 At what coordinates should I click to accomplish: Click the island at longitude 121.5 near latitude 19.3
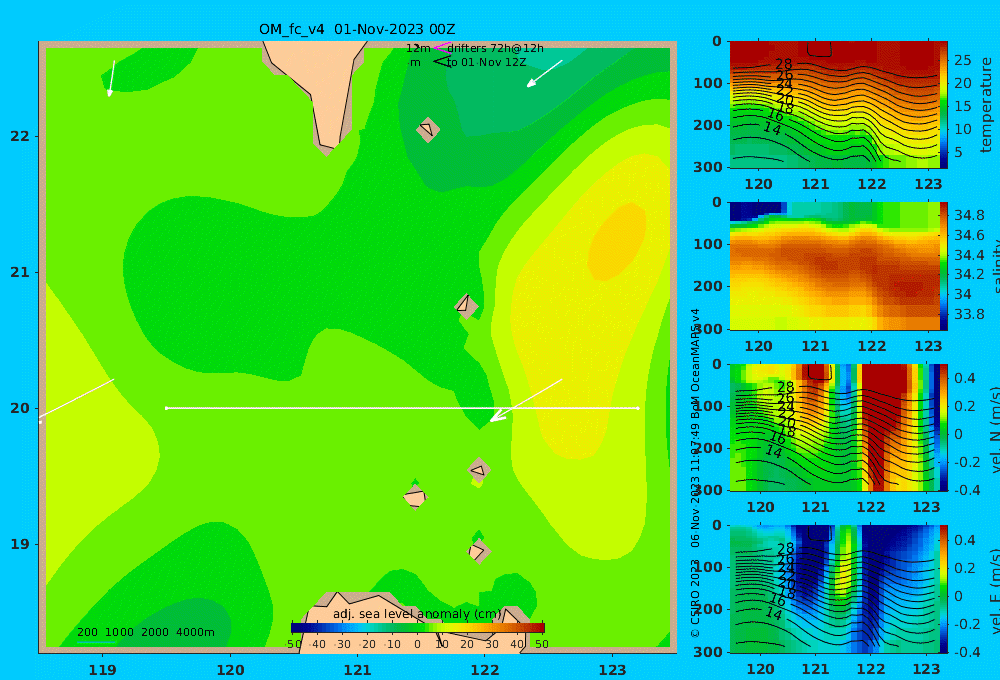point(415,497)
